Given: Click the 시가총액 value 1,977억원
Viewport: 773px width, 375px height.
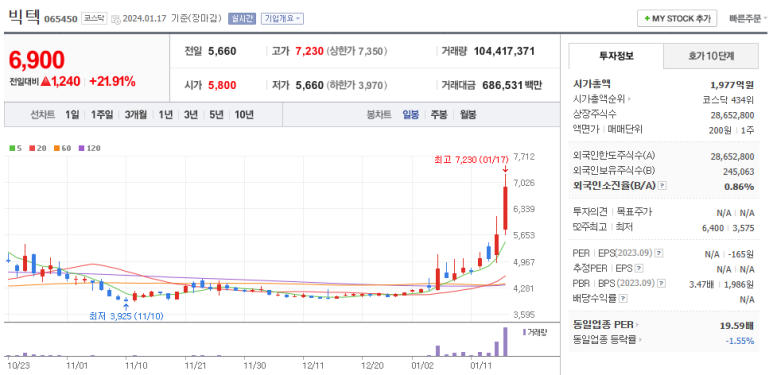Looking at the screenshot, I should point(733,84).
